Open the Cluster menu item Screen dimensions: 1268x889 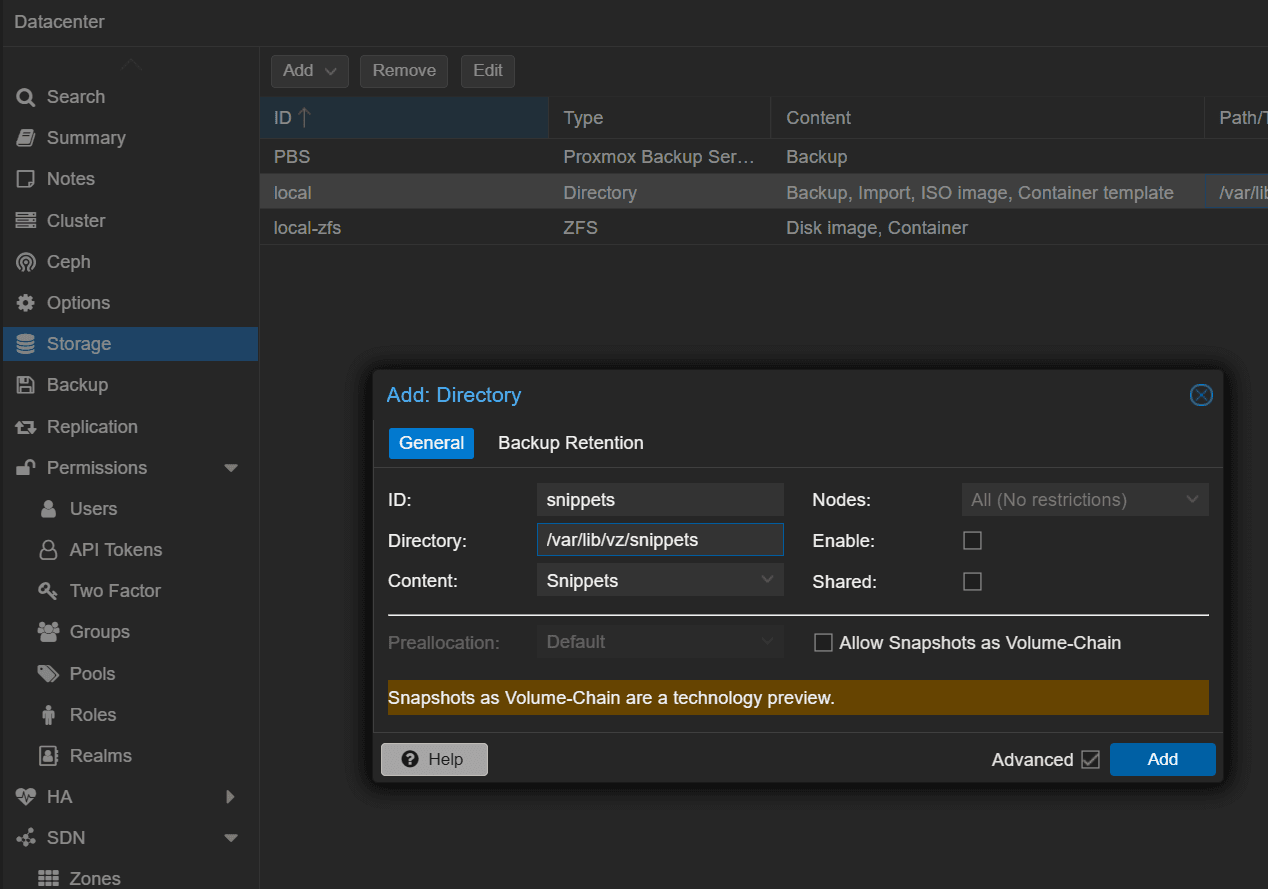coord(130,221)
